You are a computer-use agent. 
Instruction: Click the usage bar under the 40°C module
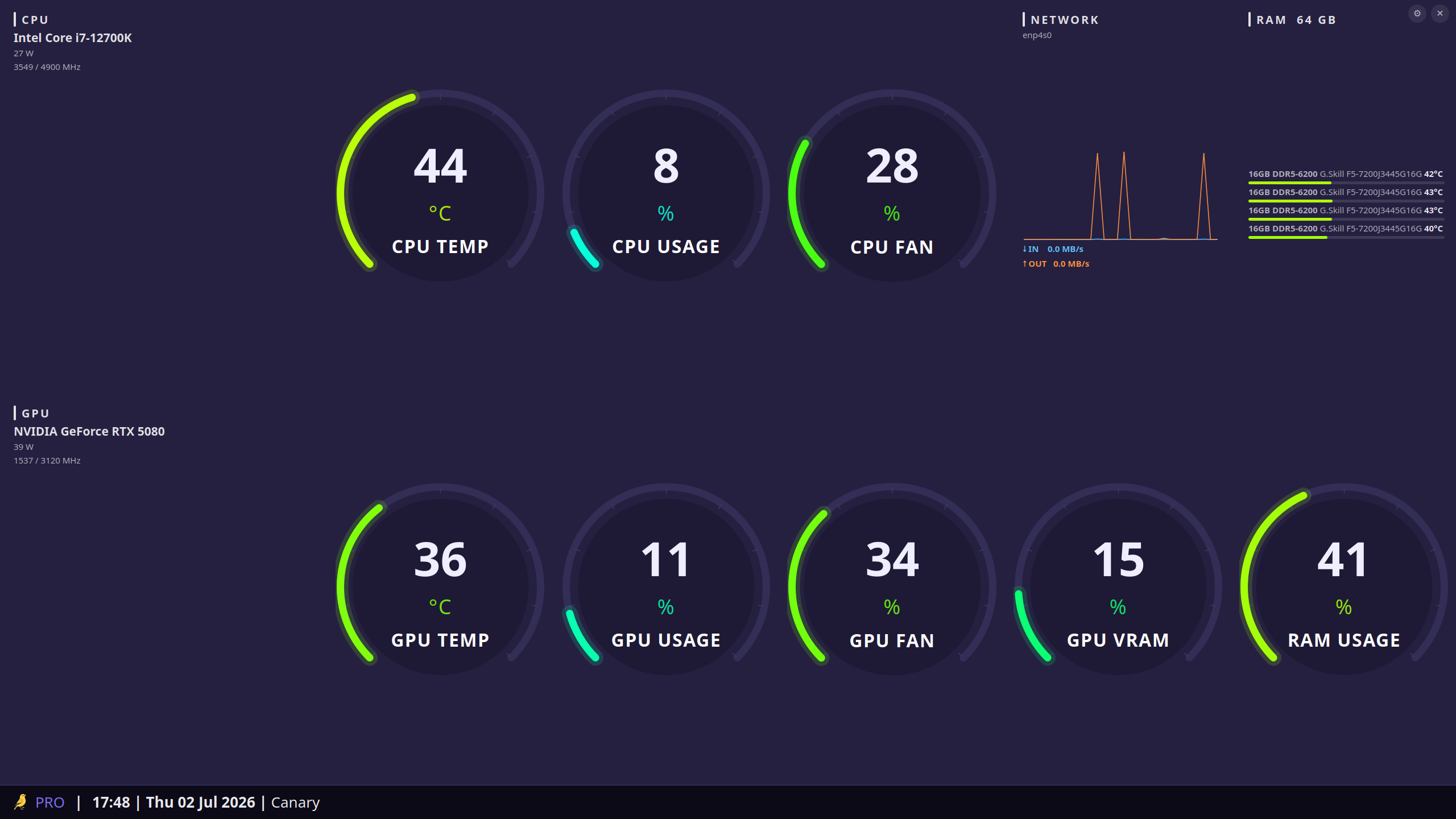click(1346, 238)
